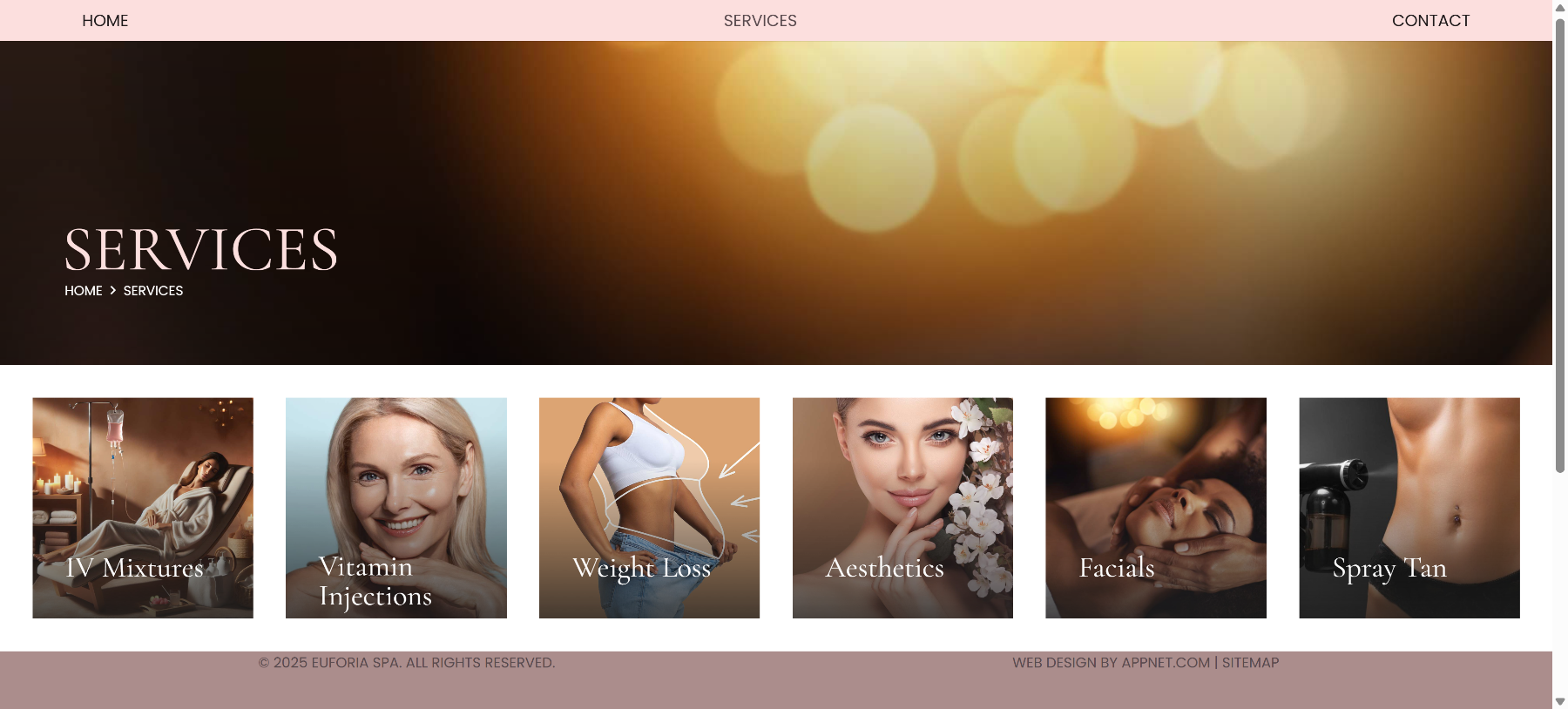Click the page scrollbar down arrow
Image resolution: width=1568 pixels, height=709 pixels.
click(x=1560, y=702)
